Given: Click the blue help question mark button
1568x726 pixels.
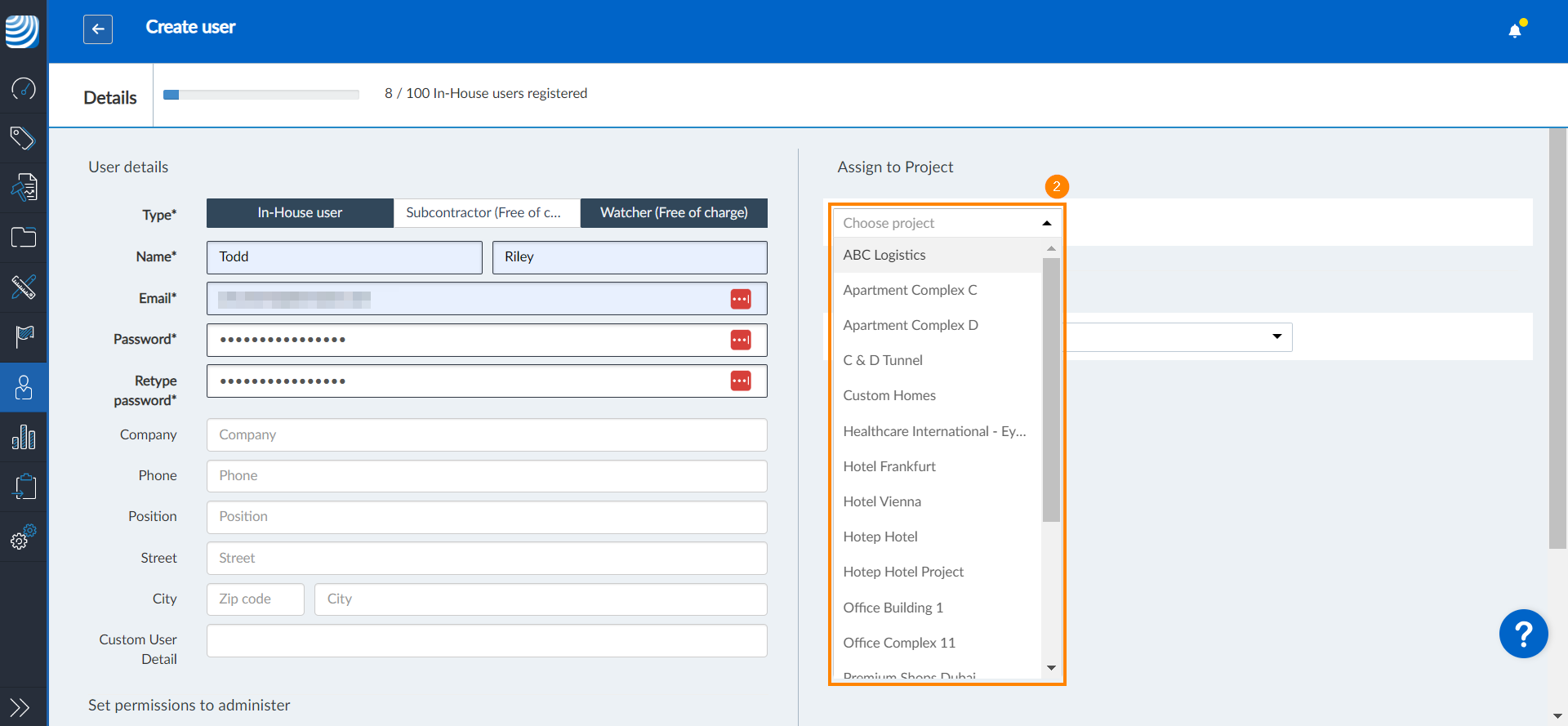Looking at the screenshot, I should tap(1523, 634).
